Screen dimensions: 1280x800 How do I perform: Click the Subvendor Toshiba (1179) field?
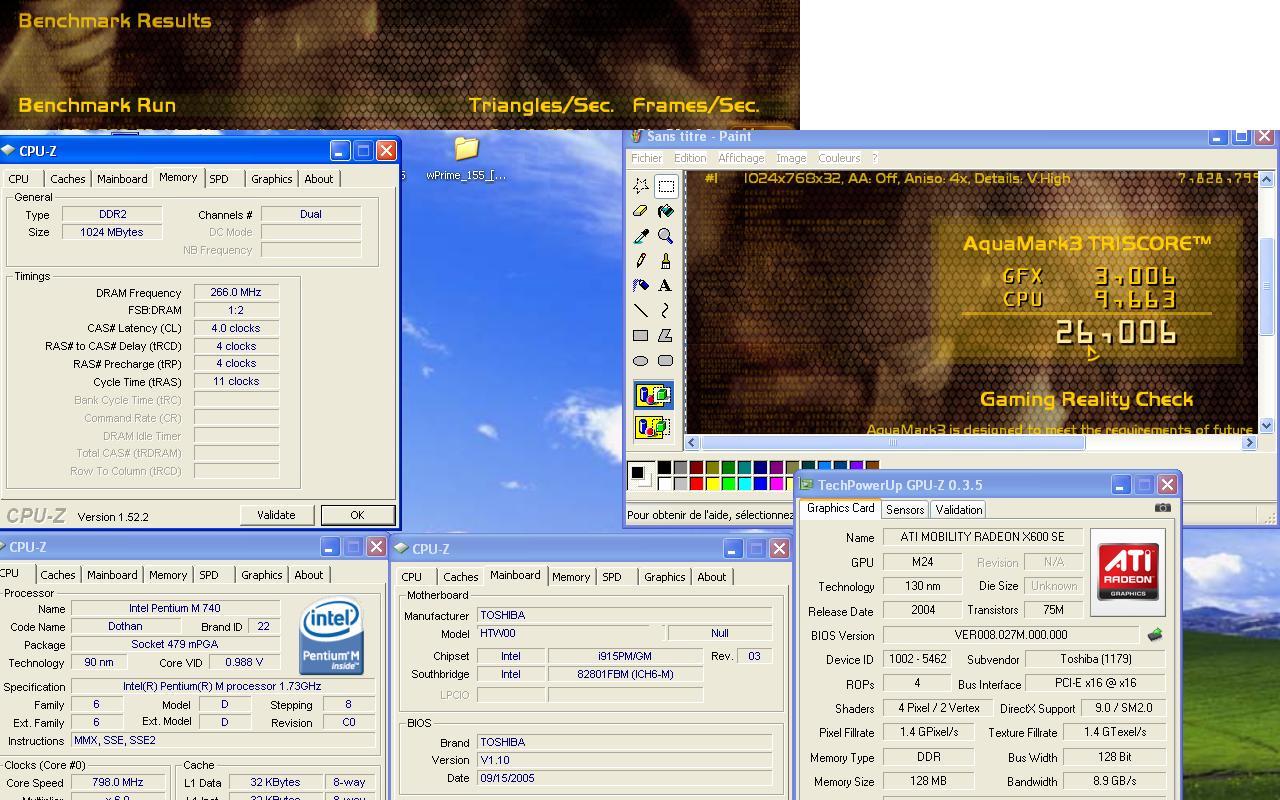pyautogui.click(x=1097, y=659)
